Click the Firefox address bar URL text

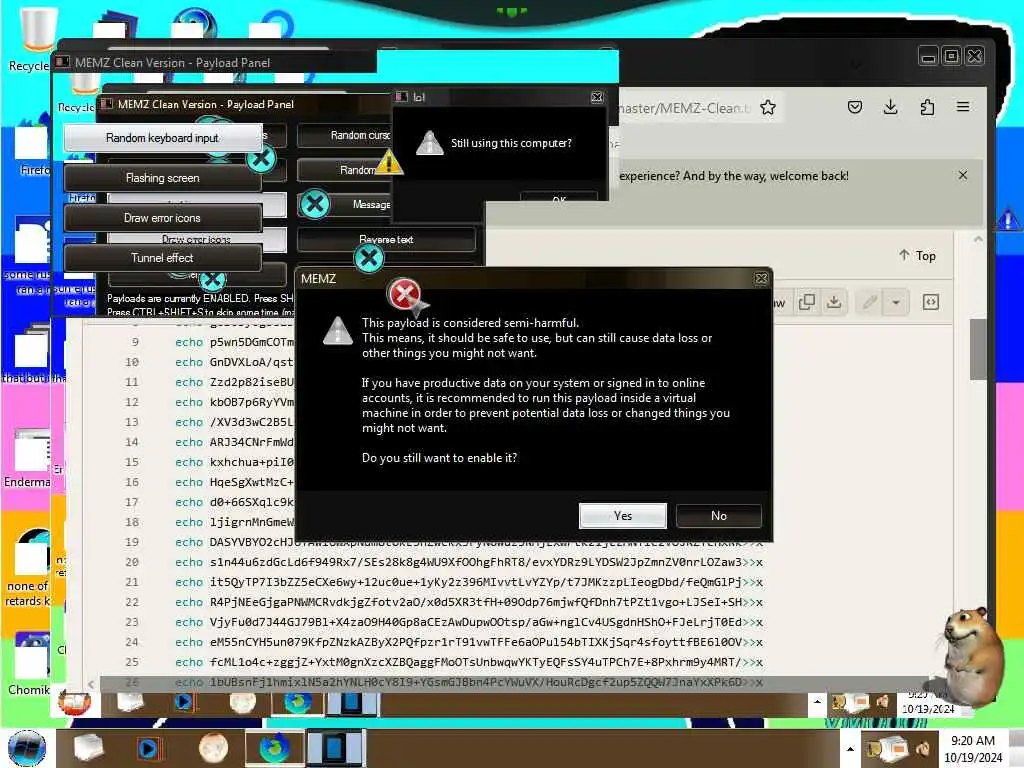pos(683,108)
